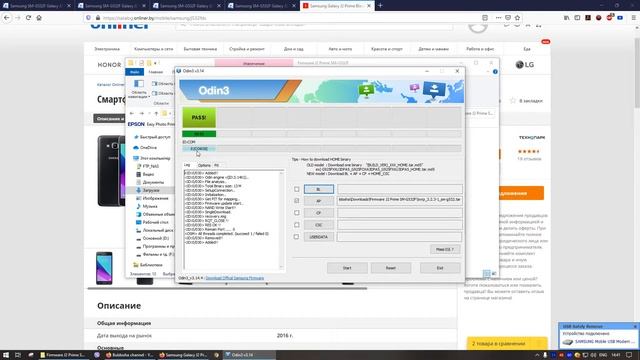Close the active Samsung Galaxy J2 Prime tab
Screen dimensions: 640x360
pos(369,6)
